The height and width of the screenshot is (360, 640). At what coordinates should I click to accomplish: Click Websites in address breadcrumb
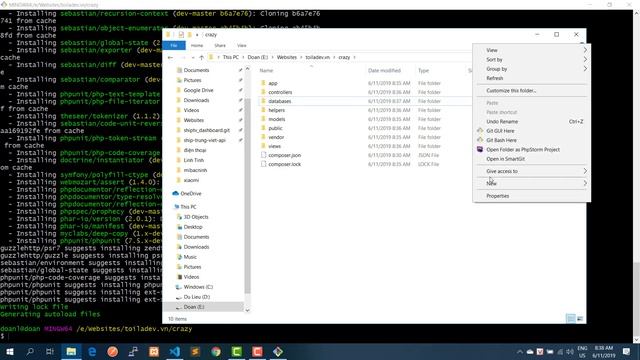(287, 57)
